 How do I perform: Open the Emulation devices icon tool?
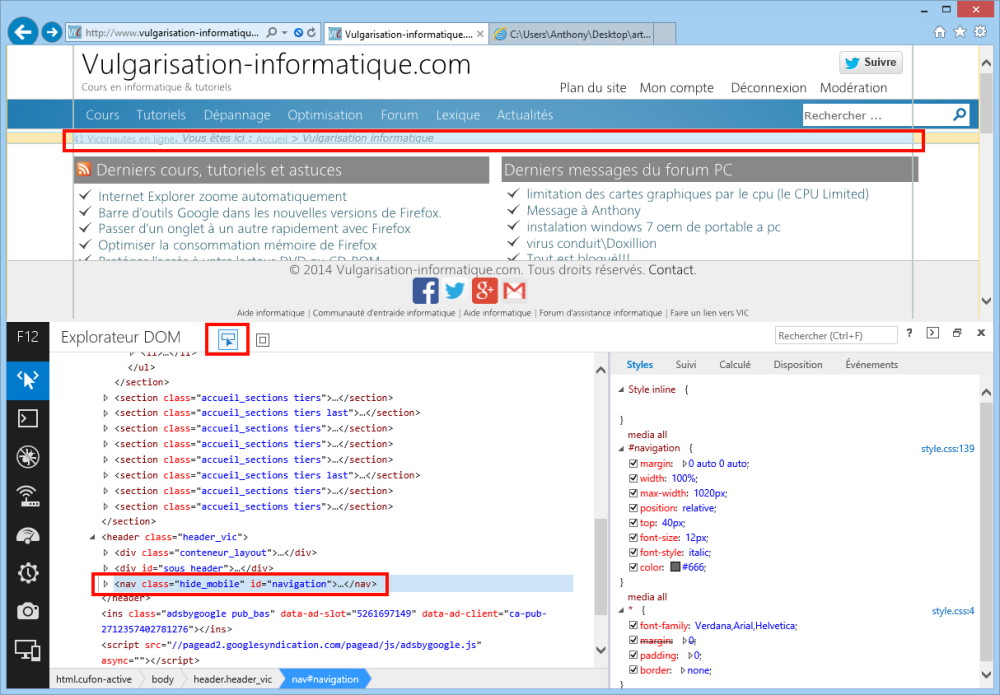point(28,650)
